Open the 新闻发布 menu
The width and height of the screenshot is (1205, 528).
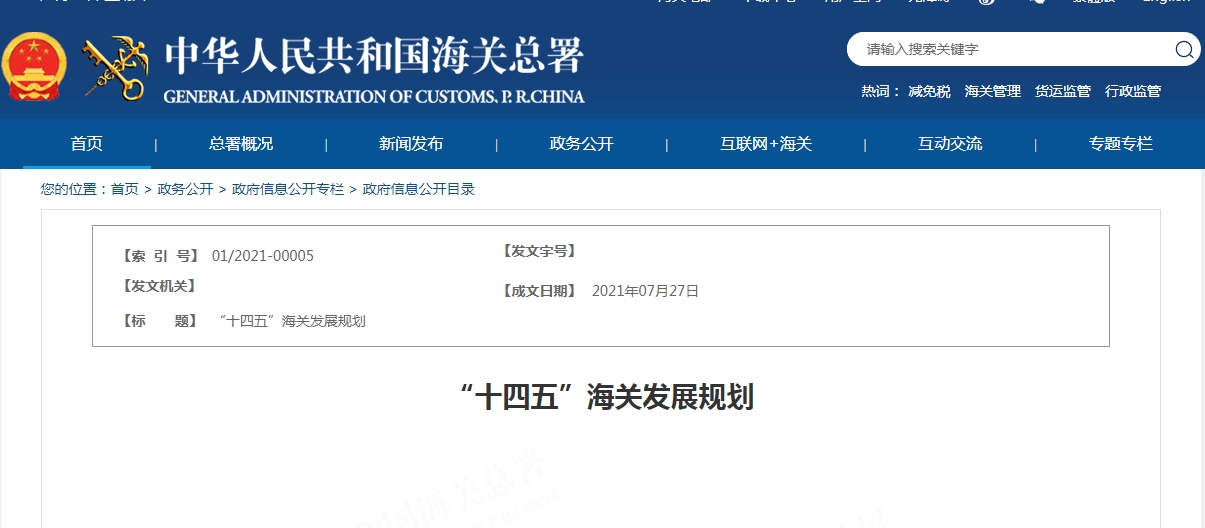[411, 144]
